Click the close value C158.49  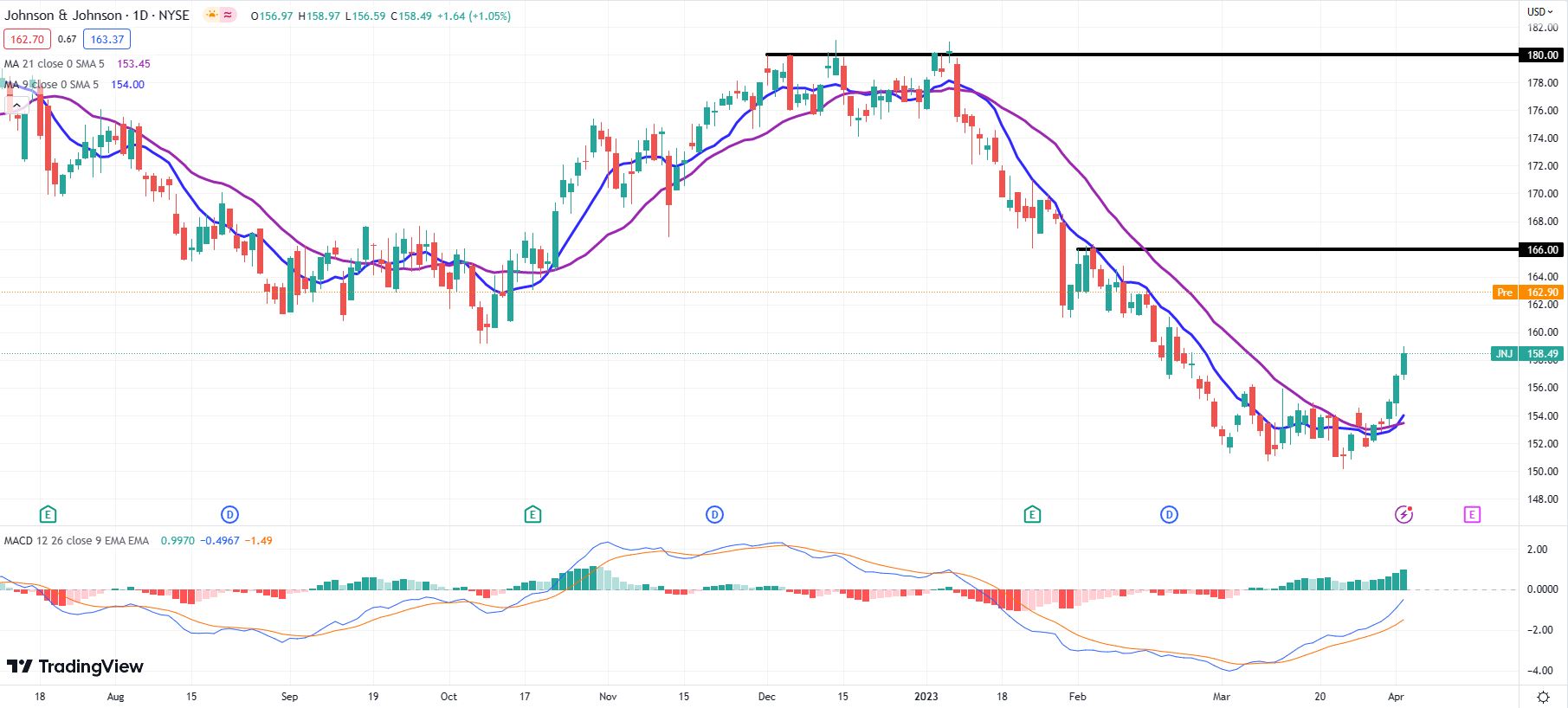411,16
